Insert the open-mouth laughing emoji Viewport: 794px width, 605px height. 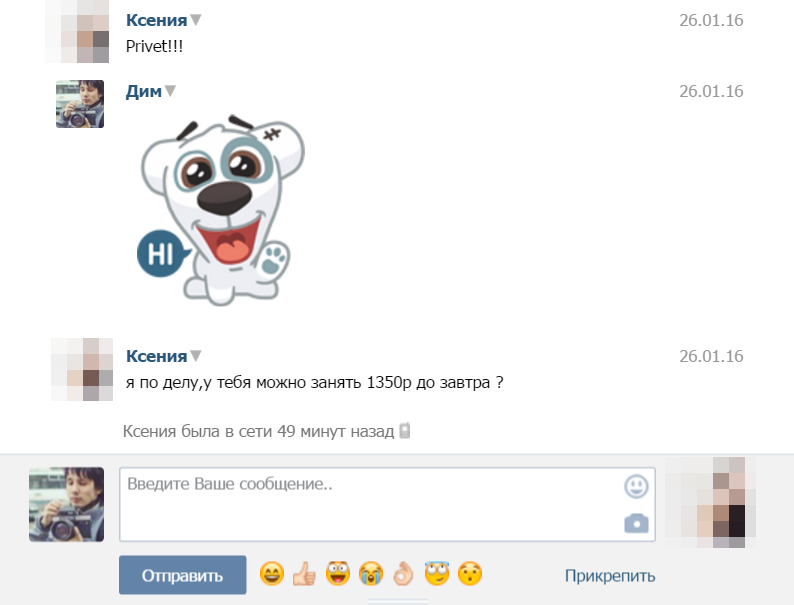point(337,574)
